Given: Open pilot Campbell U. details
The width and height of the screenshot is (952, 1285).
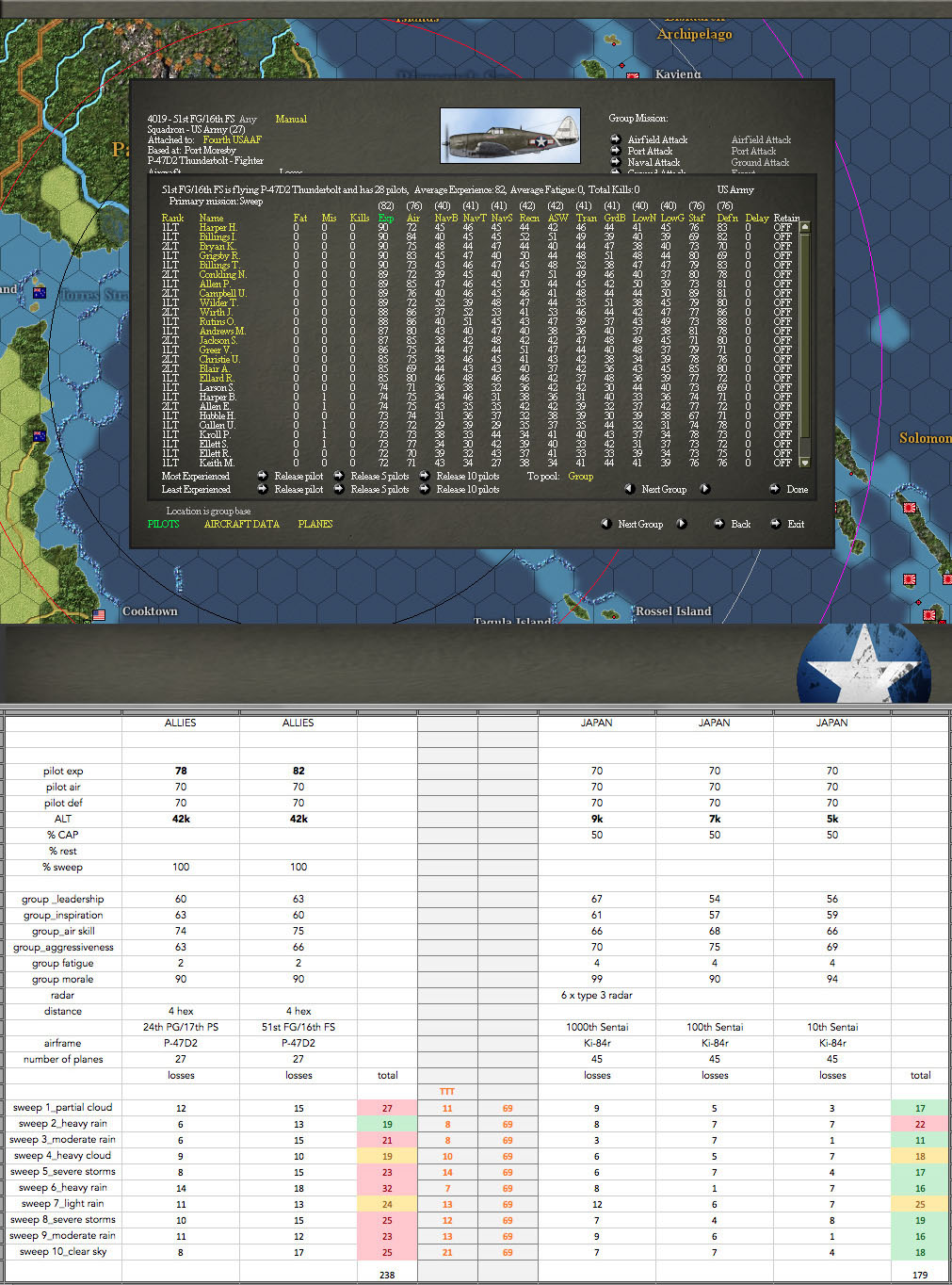Looking at the screenshot, I should click(222, 293).
